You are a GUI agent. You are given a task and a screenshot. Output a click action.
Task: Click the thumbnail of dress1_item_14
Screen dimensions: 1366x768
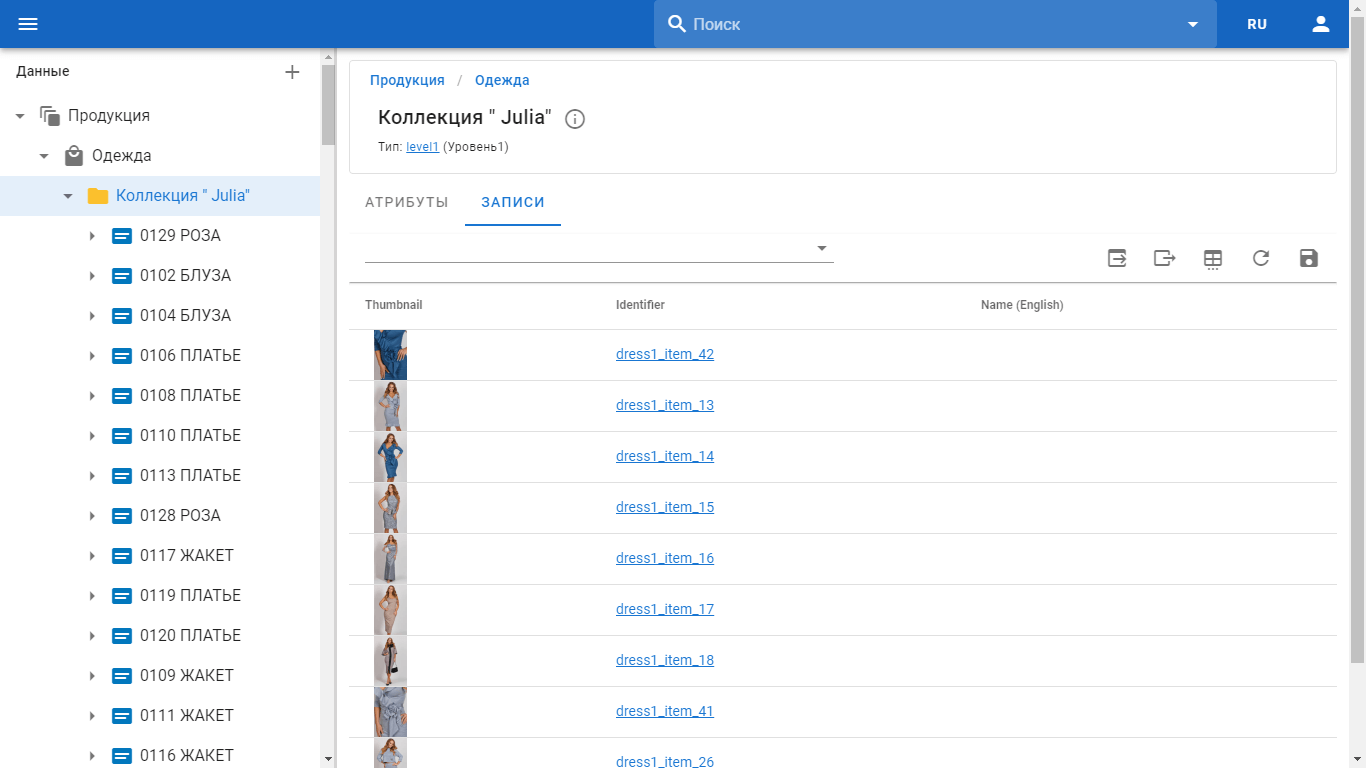coord(390,457)
